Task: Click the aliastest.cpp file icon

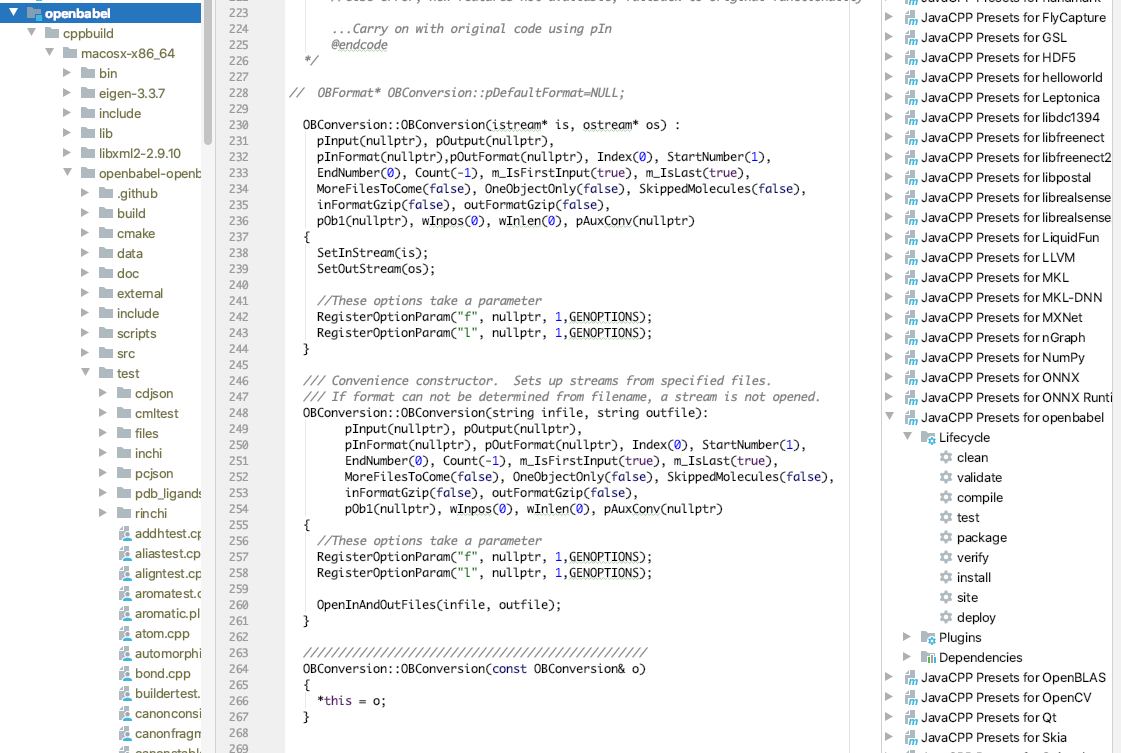Action: 124,553
